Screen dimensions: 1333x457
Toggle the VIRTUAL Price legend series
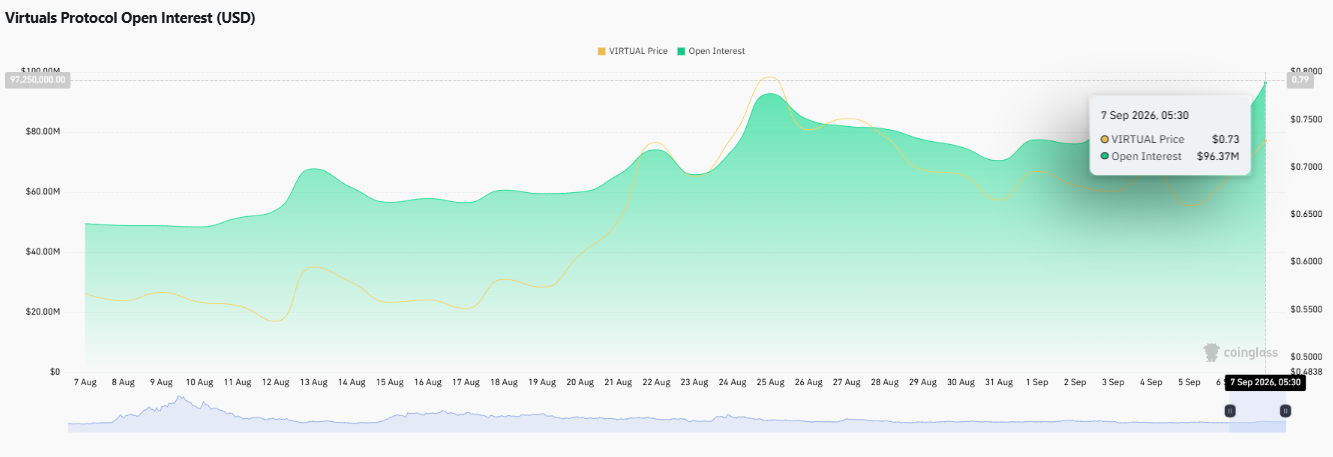coord(632,51)
